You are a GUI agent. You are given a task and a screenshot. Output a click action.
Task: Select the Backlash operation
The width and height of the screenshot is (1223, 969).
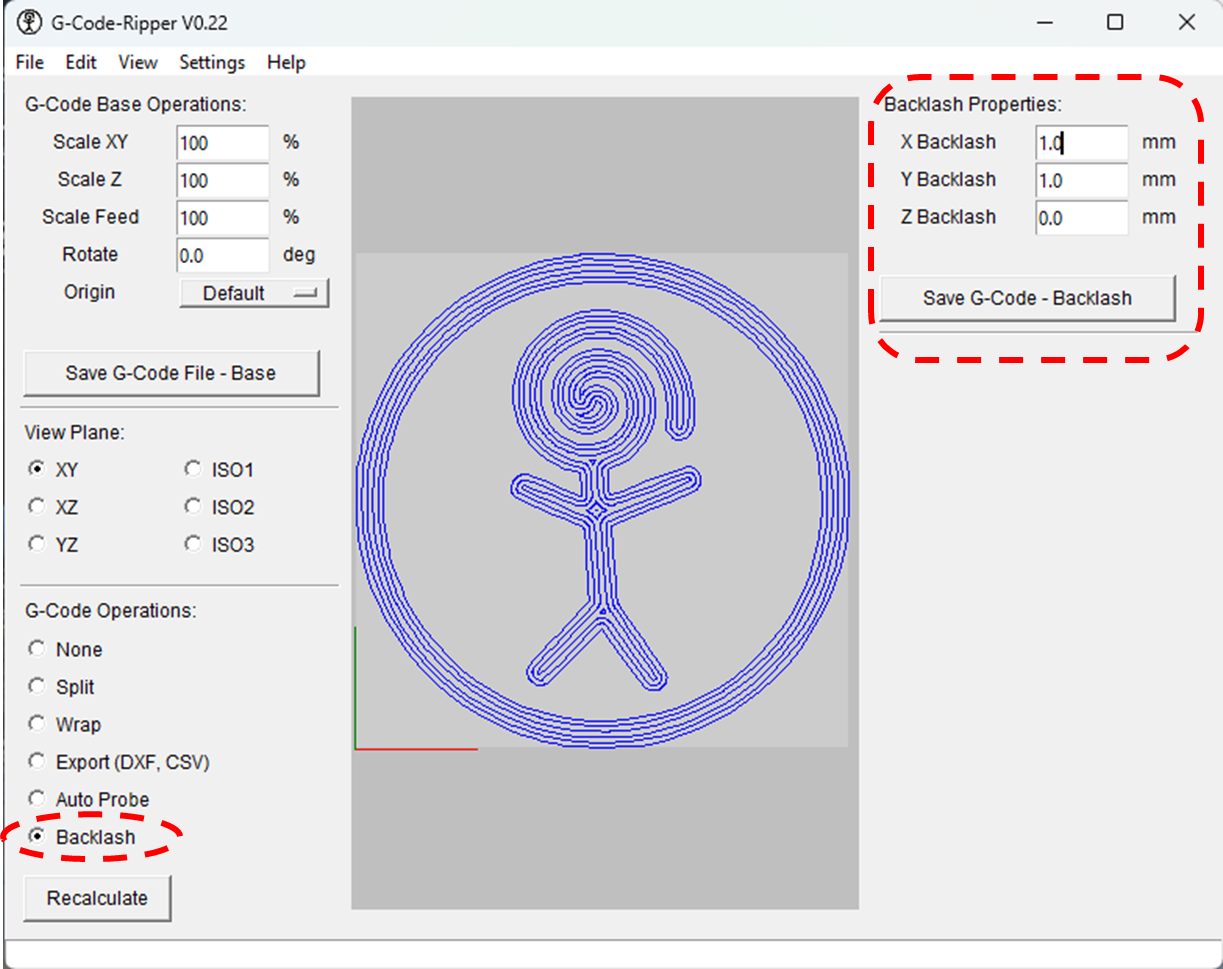tap(36, 836)
